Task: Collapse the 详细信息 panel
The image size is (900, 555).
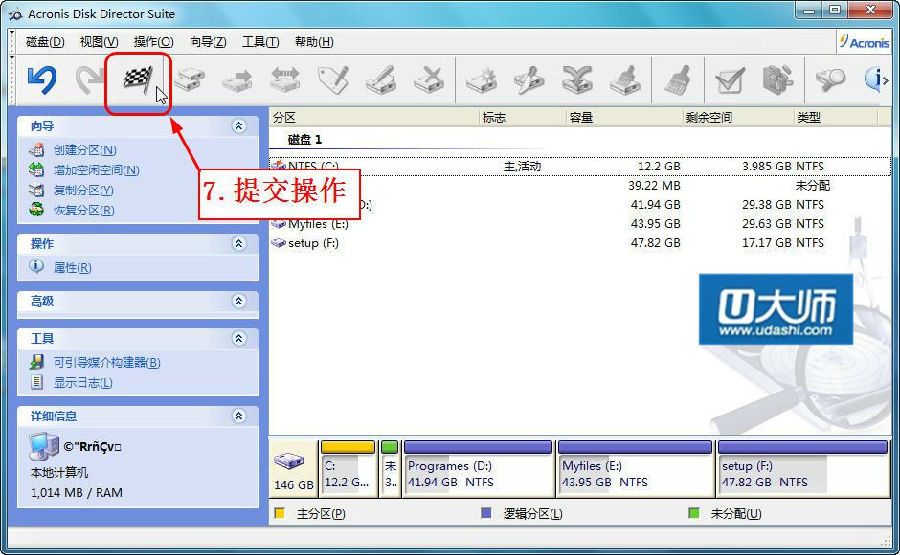Action: point(238,416)
